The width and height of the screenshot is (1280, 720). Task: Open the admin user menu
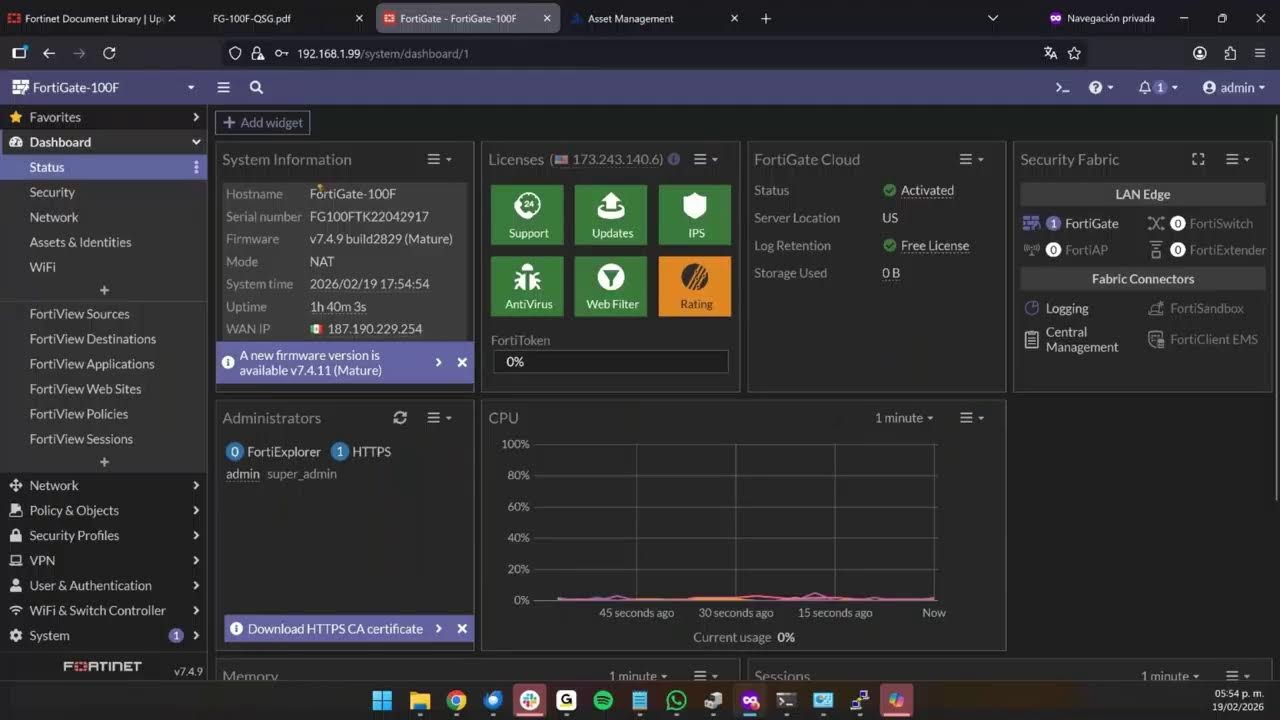1234,88
